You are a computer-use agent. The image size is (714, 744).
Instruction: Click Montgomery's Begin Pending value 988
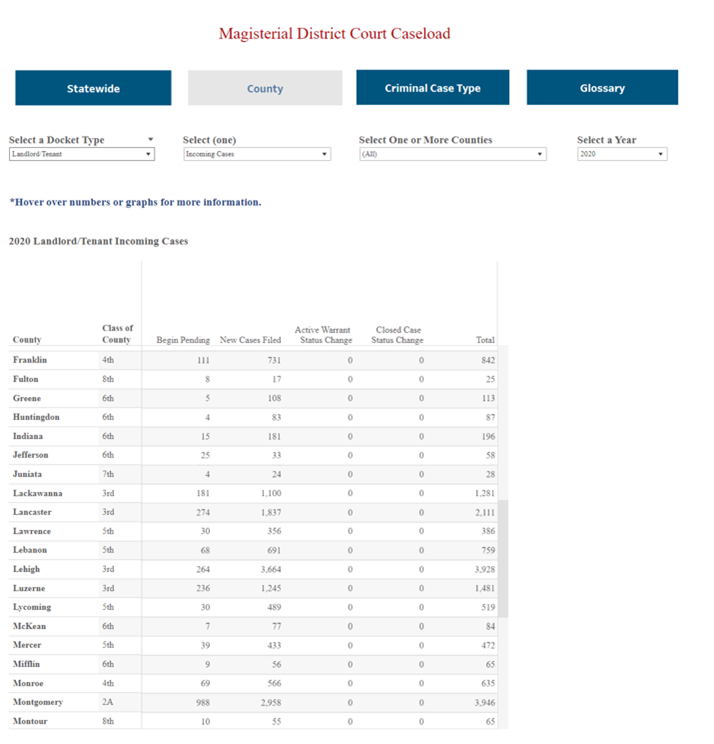point(203,702)
